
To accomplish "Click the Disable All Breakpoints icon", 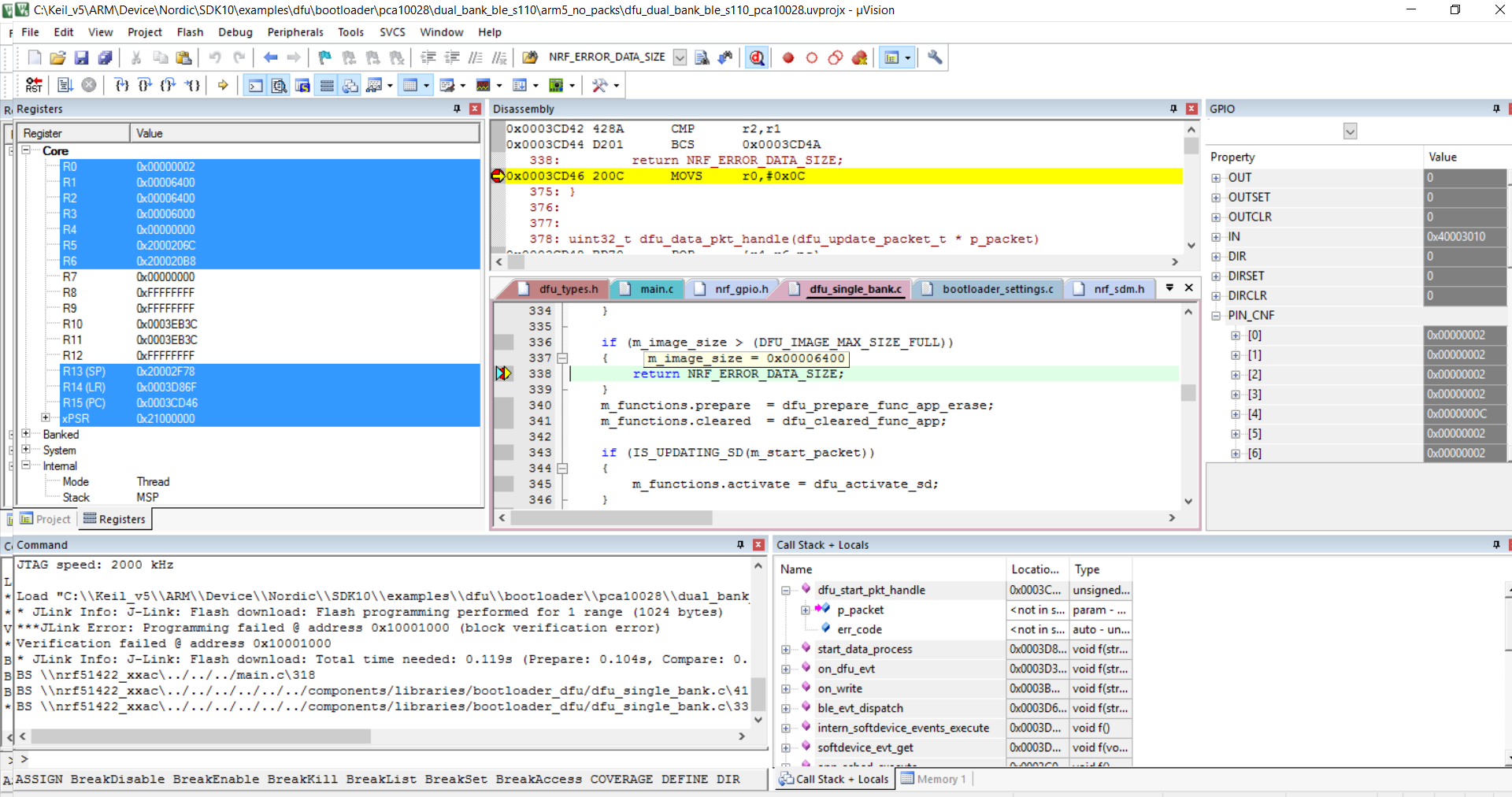I will [x=836, y=57].
